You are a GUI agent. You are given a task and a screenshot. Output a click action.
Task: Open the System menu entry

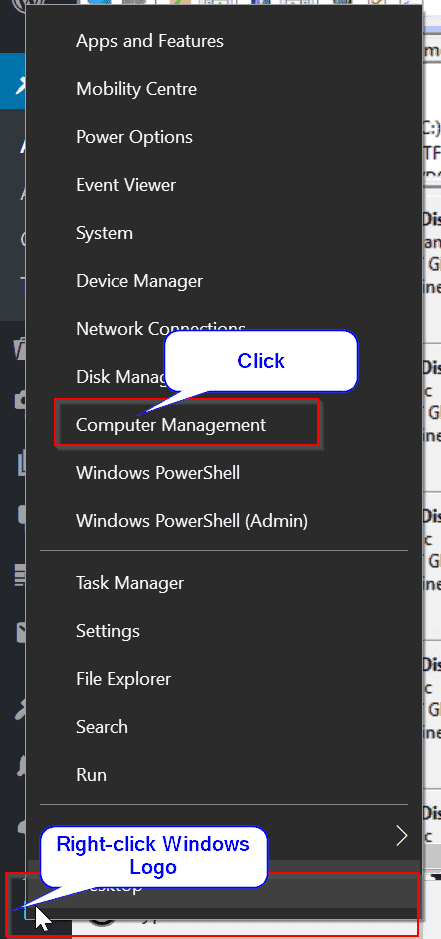[x=104, y=233]
